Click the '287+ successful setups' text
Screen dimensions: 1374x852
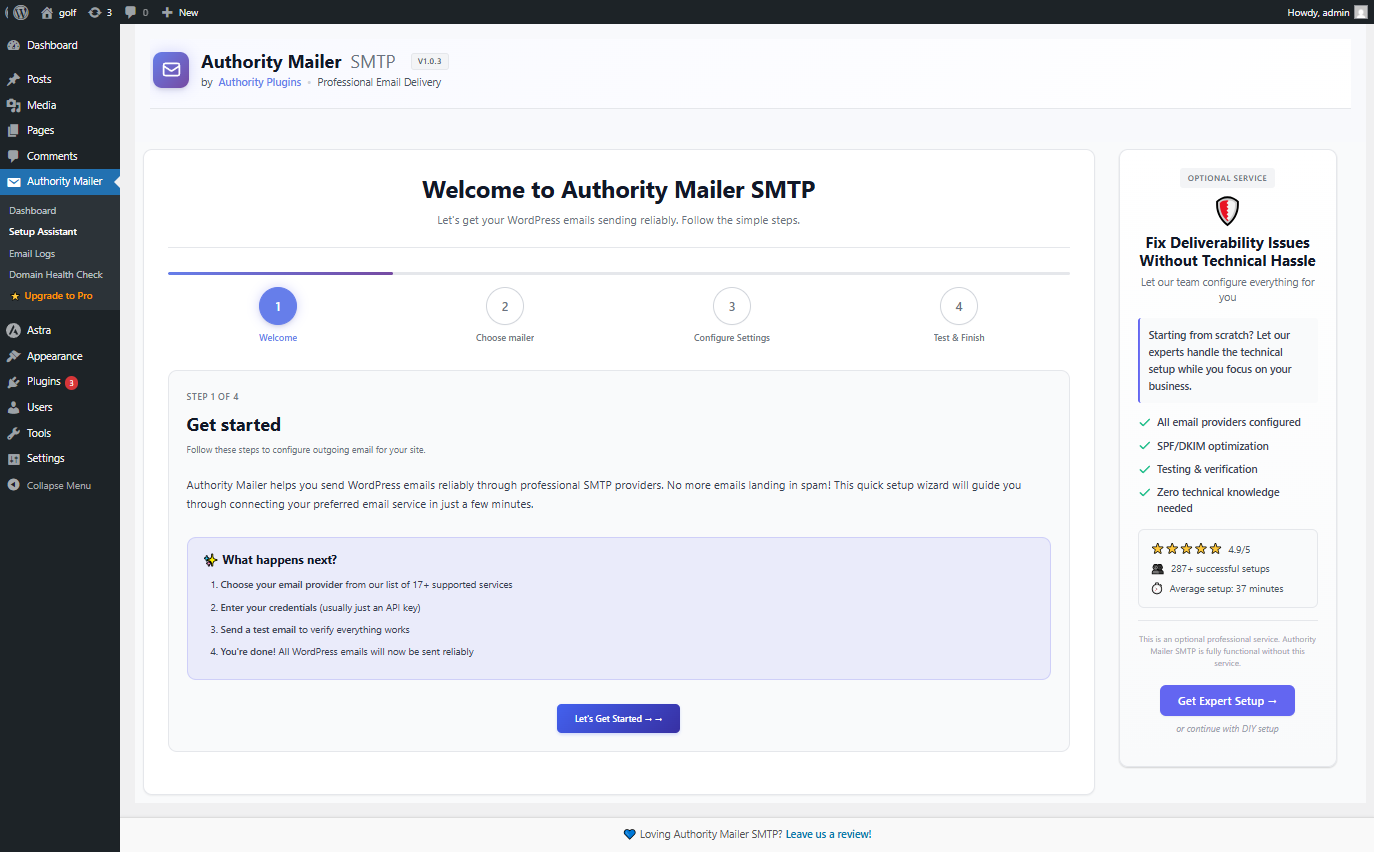[x=1220, y=569]
